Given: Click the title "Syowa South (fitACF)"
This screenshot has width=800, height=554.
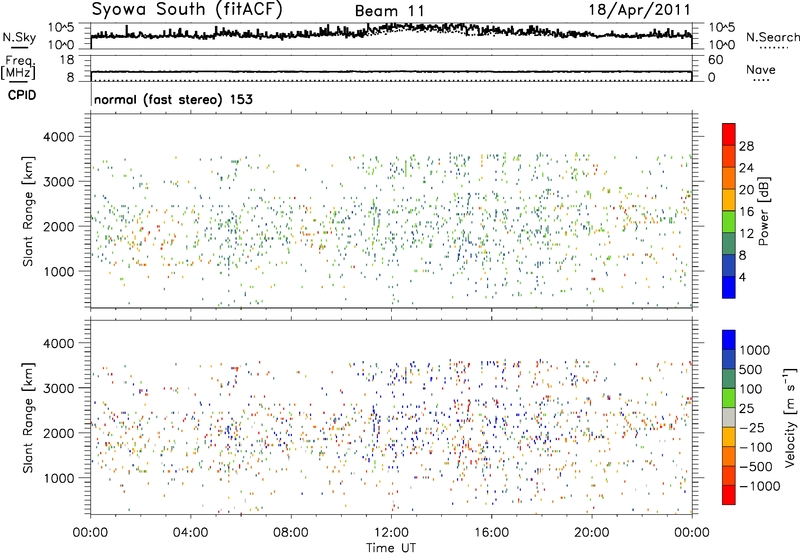Looking at the screenshot, I should tap(187, 10).
